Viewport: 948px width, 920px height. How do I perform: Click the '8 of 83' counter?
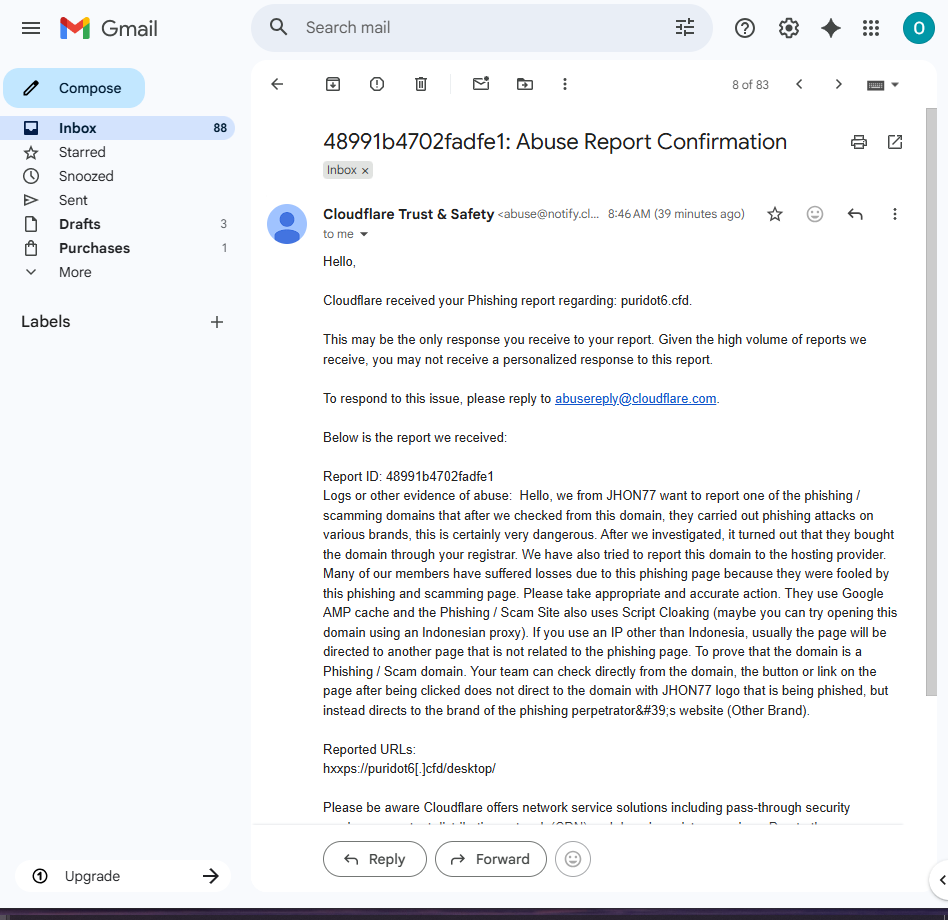tap(750, 85)
